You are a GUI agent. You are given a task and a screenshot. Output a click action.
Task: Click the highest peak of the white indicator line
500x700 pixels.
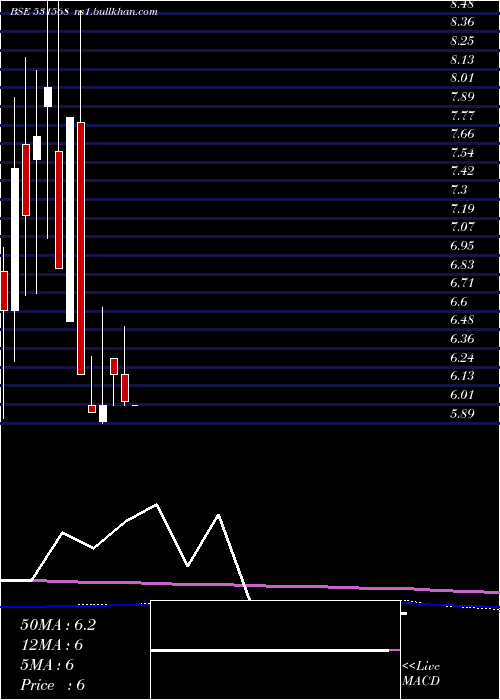point(156,504)
